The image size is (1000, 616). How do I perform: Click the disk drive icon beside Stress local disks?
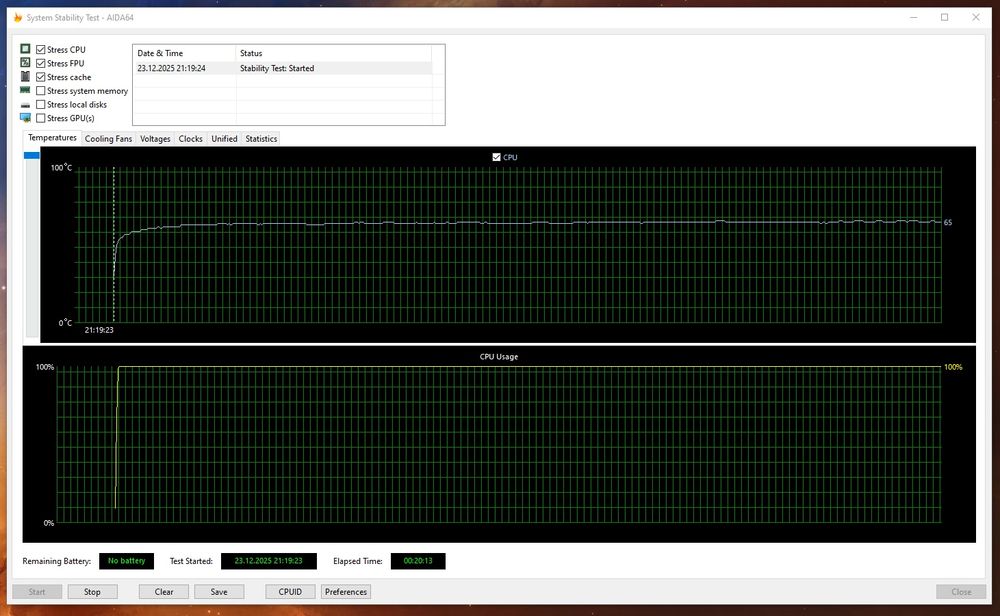(x=25, y=105)
